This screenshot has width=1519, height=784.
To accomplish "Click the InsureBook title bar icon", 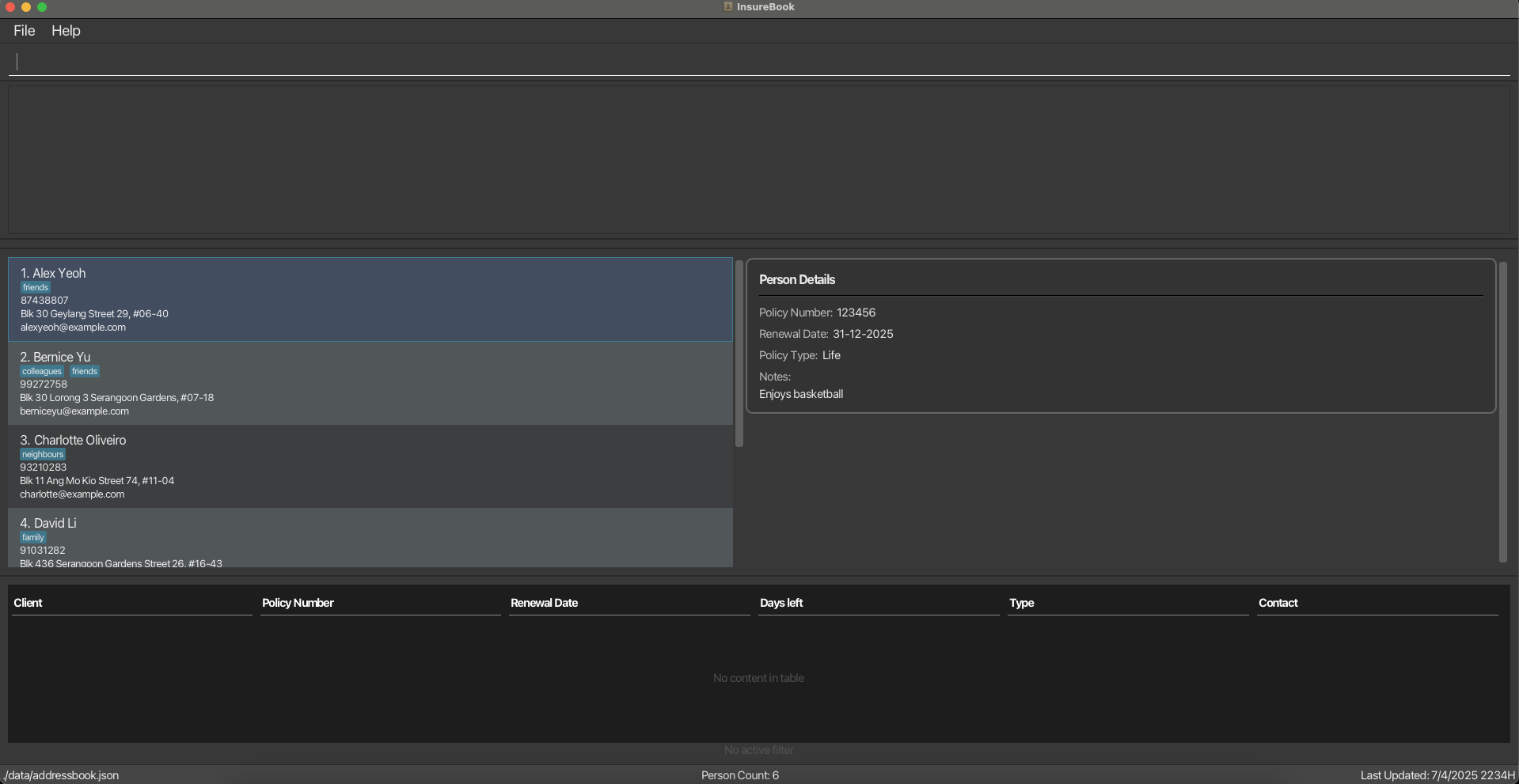I will click(x=728, y=6).
